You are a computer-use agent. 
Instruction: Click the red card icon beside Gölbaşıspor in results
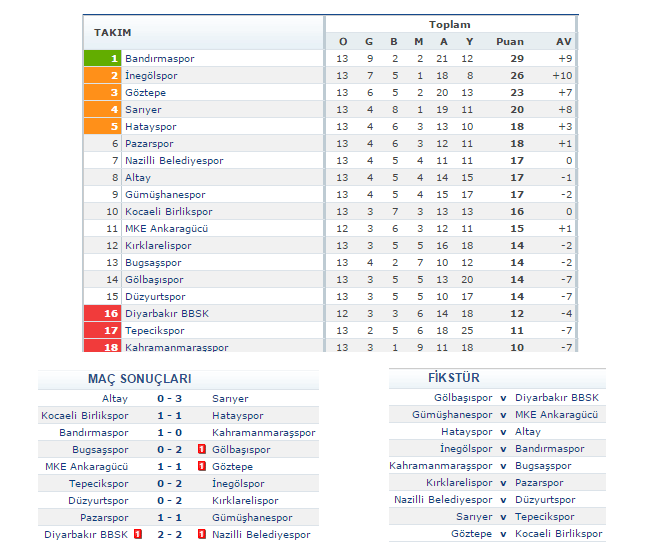[x=202, y=449]
